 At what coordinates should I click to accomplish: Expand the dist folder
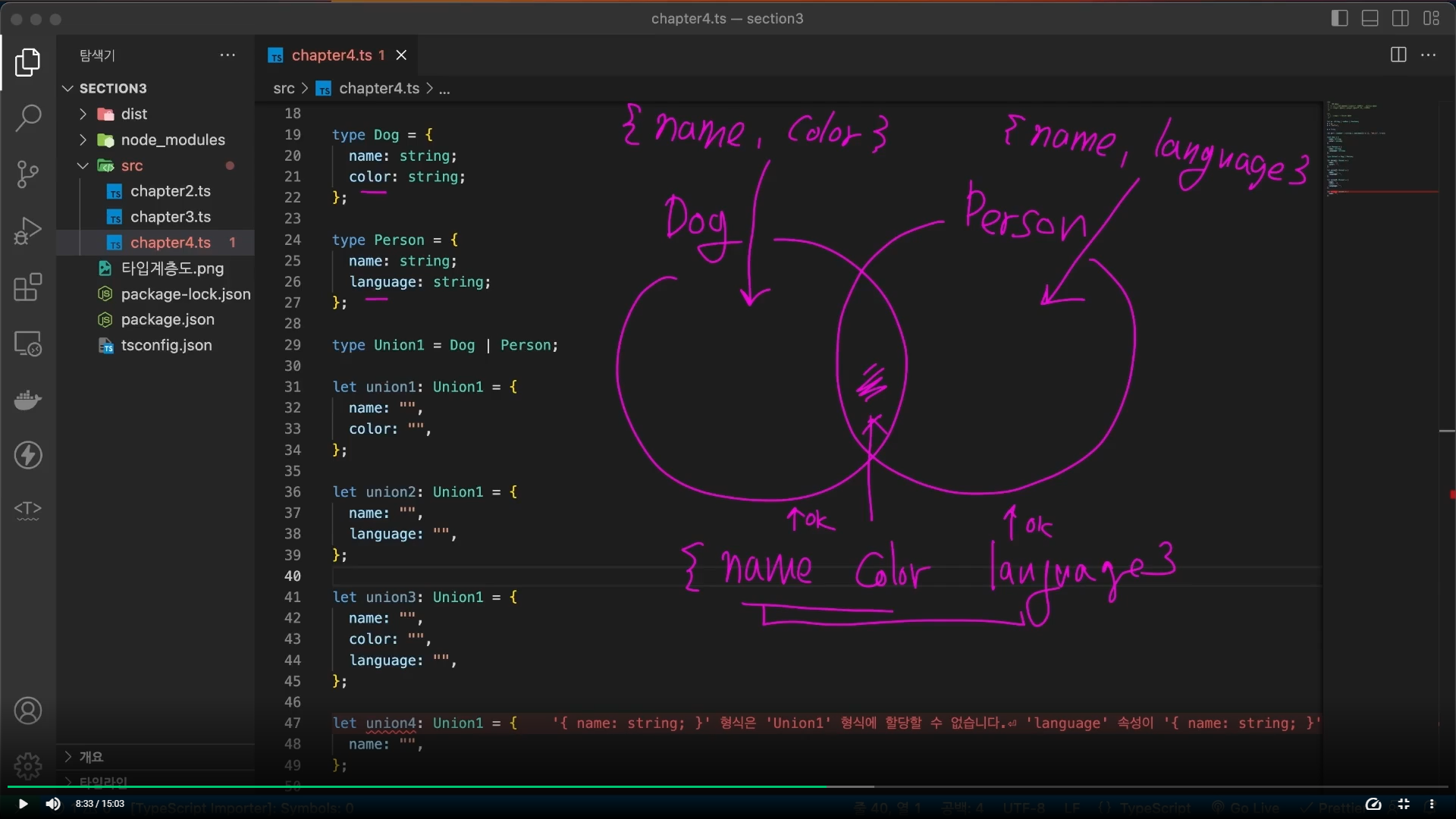click(x=133, y=114)
